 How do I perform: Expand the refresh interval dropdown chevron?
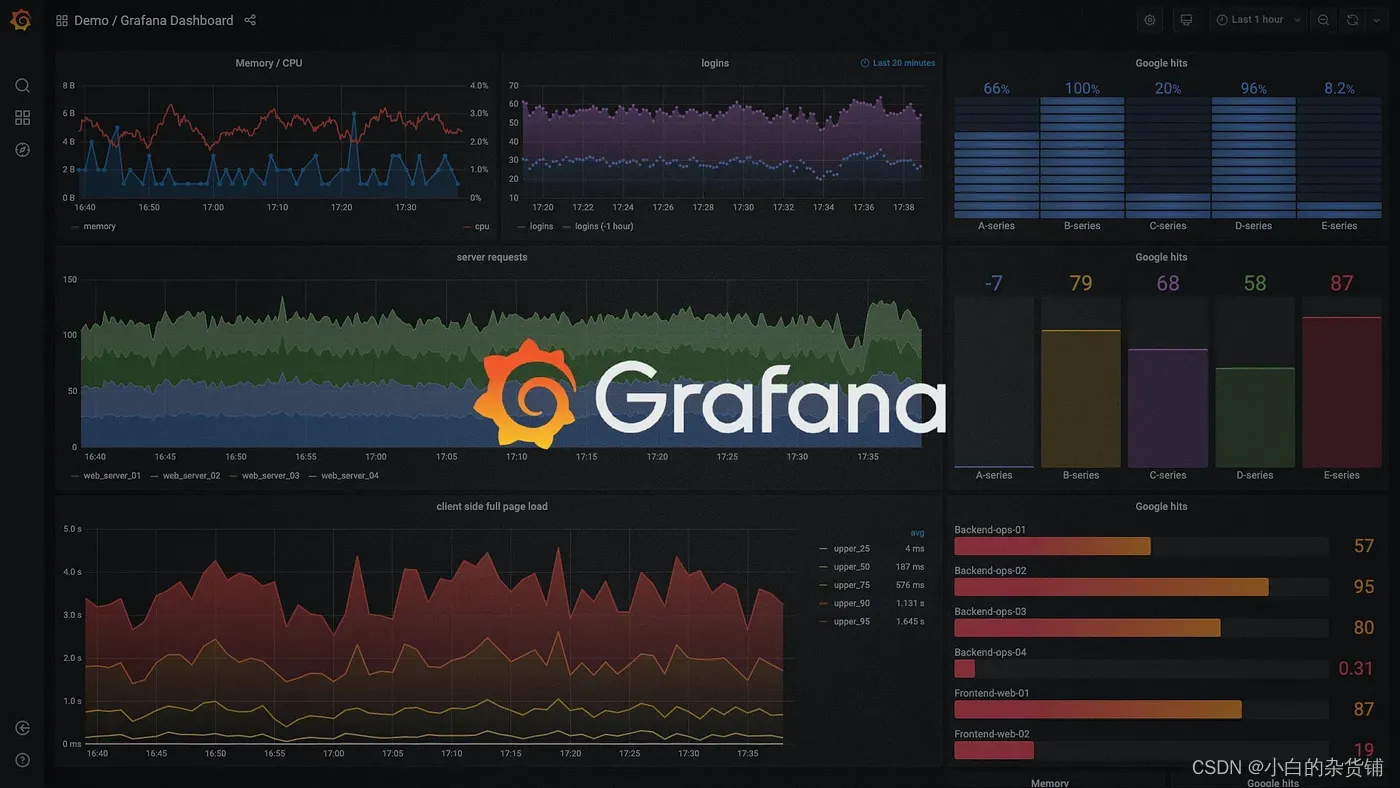coord(1376,20)
